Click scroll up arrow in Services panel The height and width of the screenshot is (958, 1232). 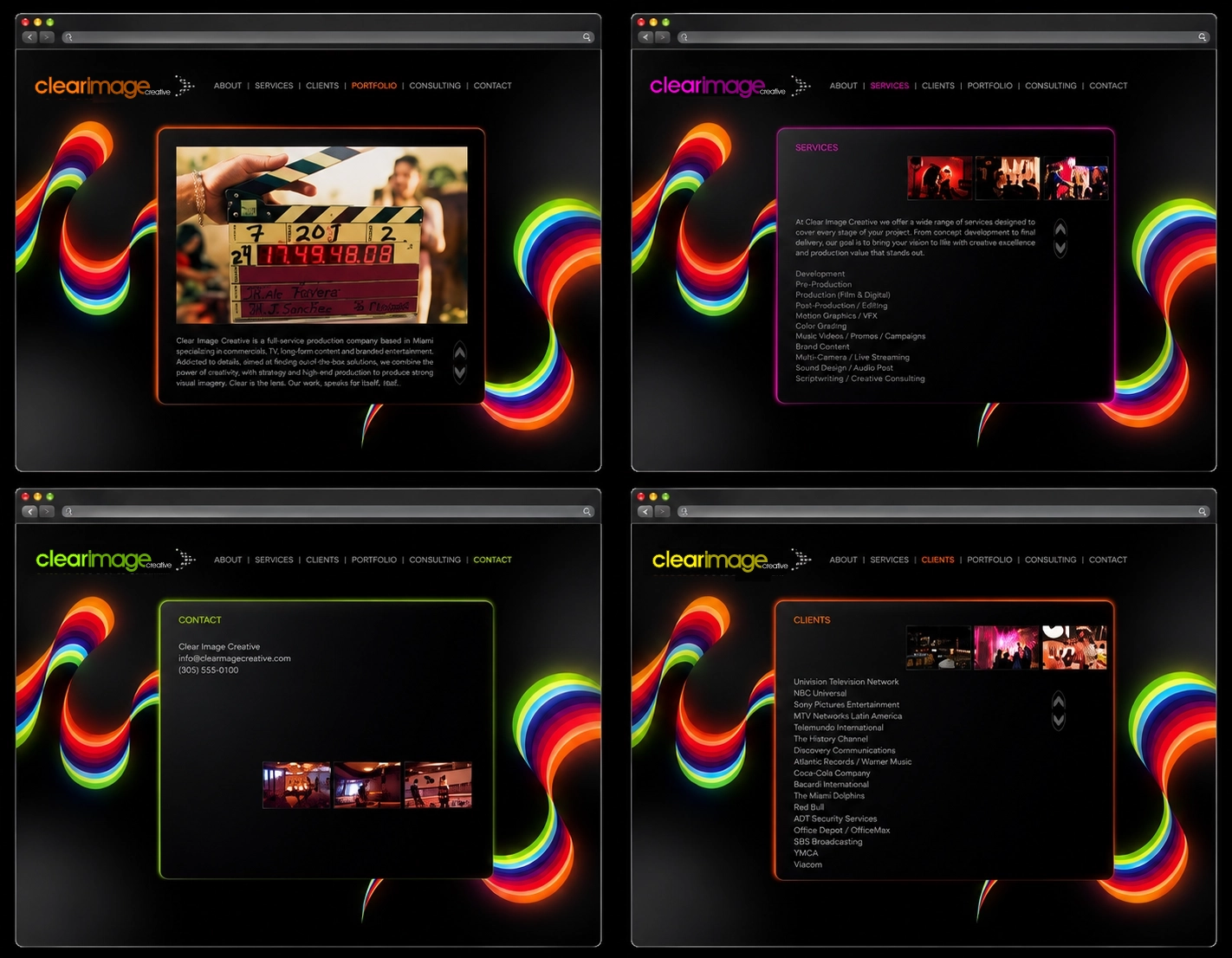(x=1060, y=229)
